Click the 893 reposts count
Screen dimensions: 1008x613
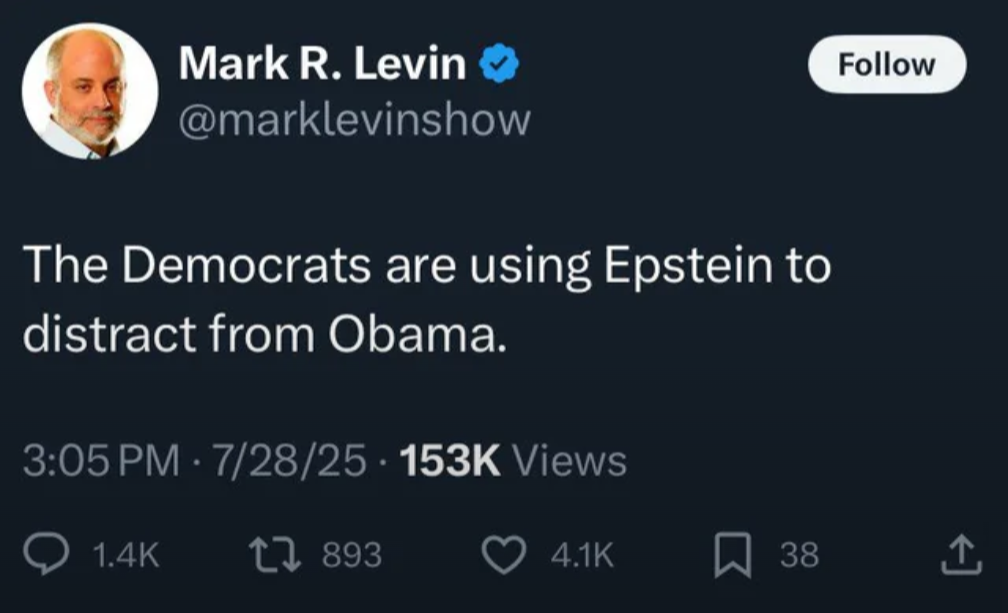coord(352,555)
